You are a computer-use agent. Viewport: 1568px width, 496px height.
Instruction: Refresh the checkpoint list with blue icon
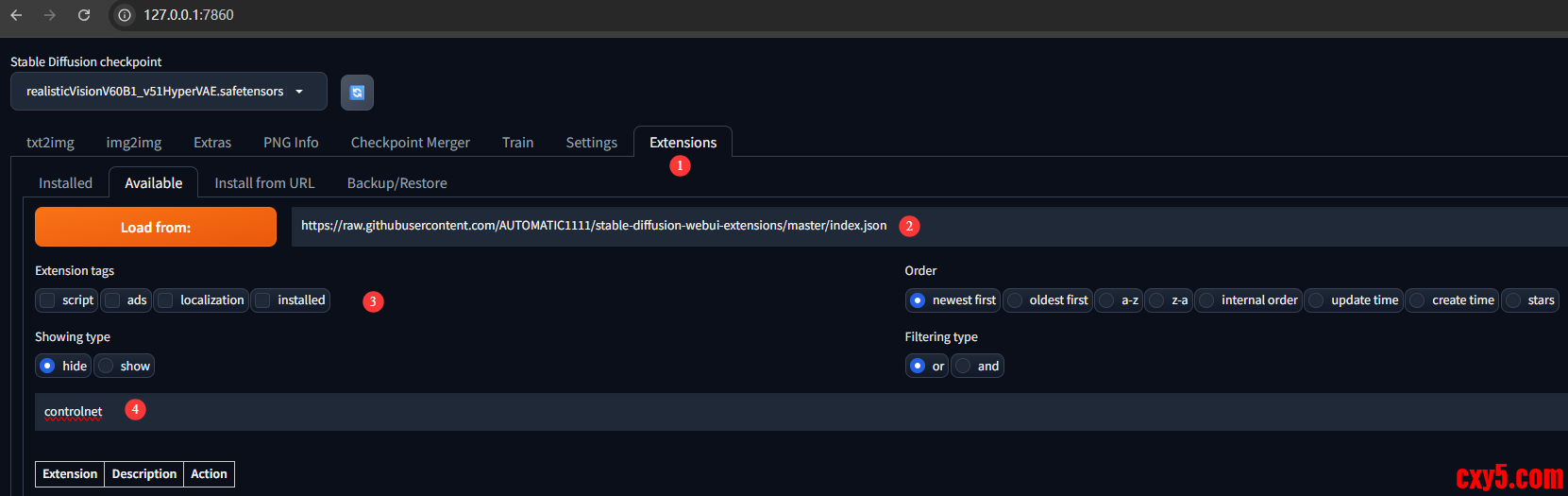coord(357,93)
